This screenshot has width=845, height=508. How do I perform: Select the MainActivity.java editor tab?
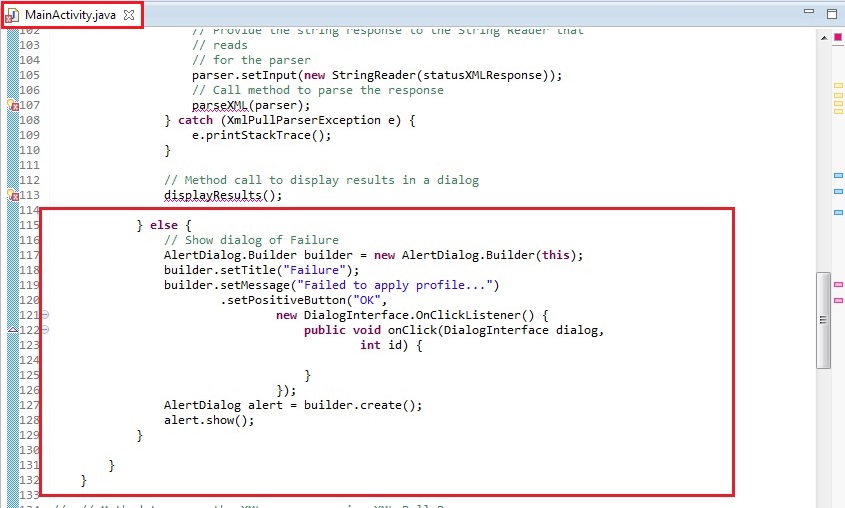coord(66,15)
